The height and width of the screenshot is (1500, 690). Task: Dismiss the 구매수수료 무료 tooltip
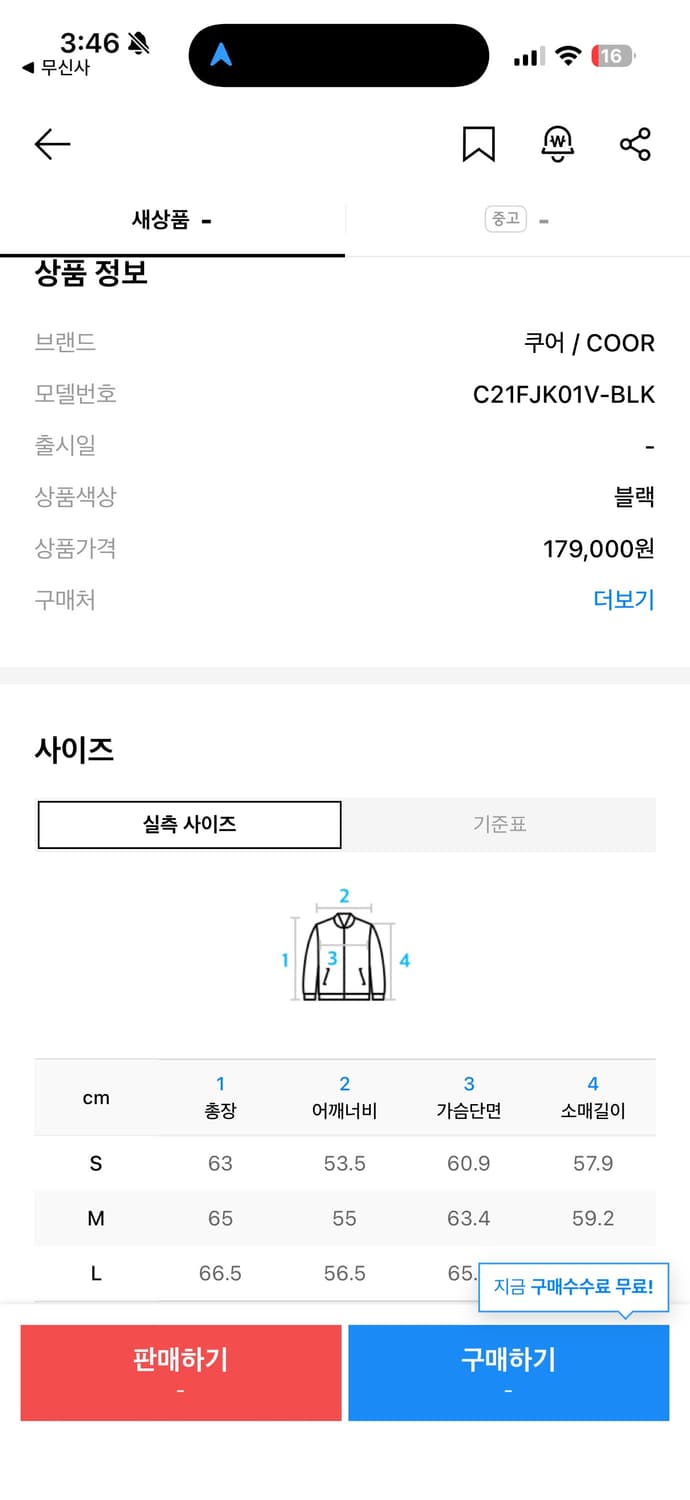pos(573,1288)
